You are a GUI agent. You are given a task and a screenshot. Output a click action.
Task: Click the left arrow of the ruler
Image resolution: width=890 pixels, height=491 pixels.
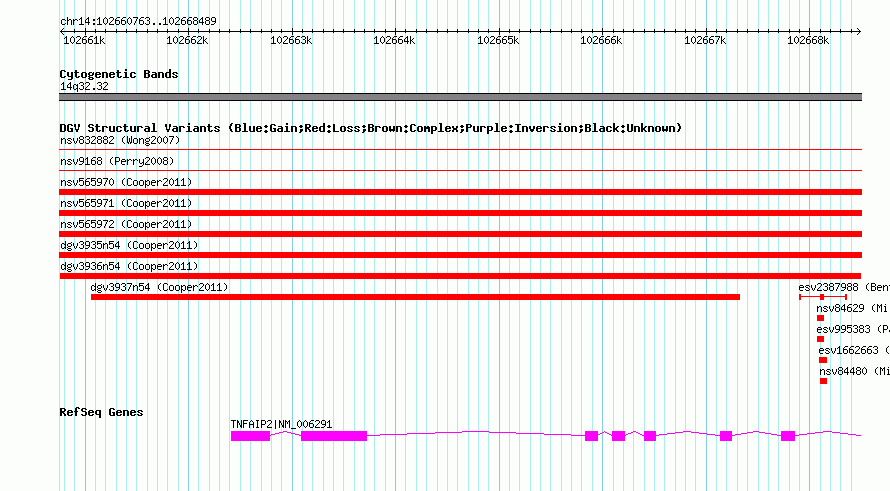coord(62,32)
